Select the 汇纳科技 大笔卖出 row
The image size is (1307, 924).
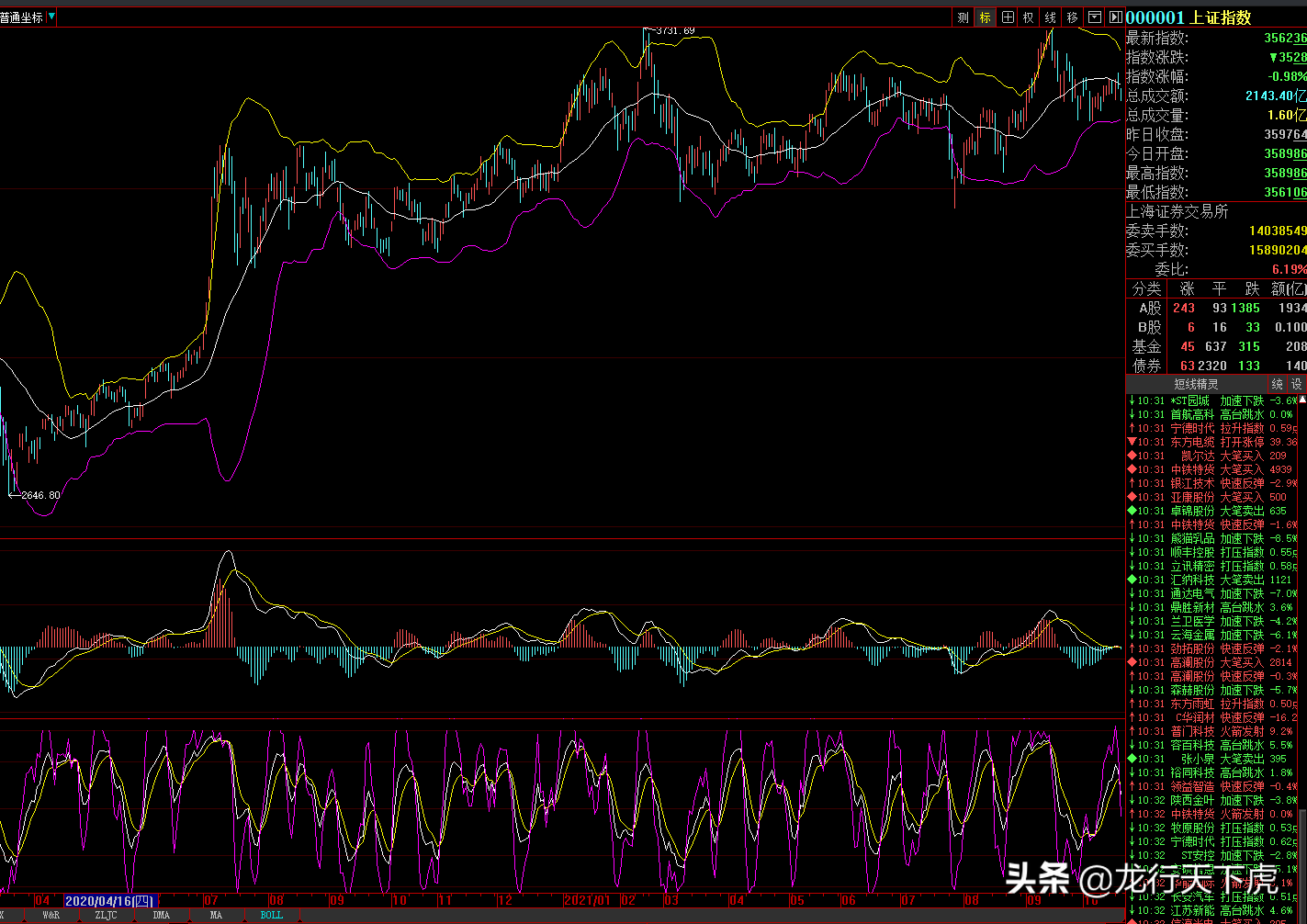[x=1211, y=580]
